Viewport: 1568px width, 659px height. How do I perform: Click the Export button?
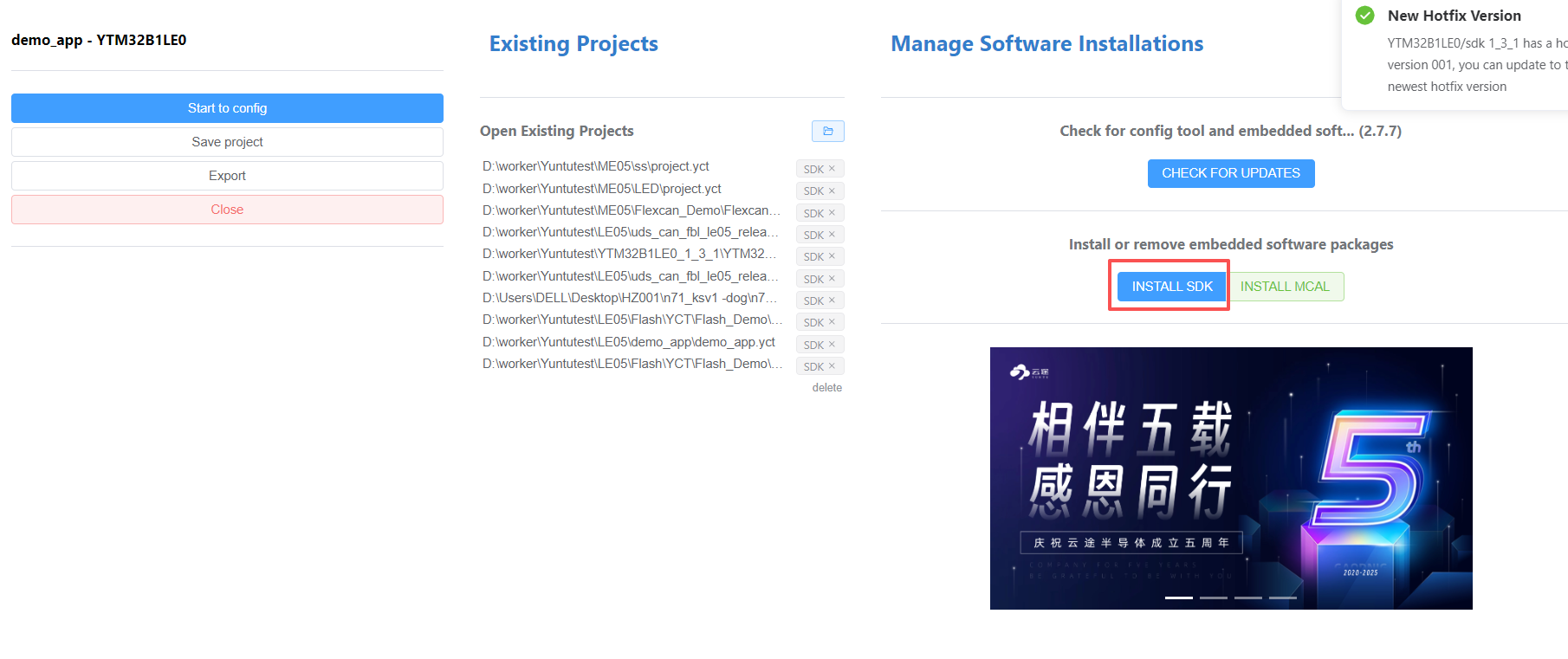[x=227, y=176]
